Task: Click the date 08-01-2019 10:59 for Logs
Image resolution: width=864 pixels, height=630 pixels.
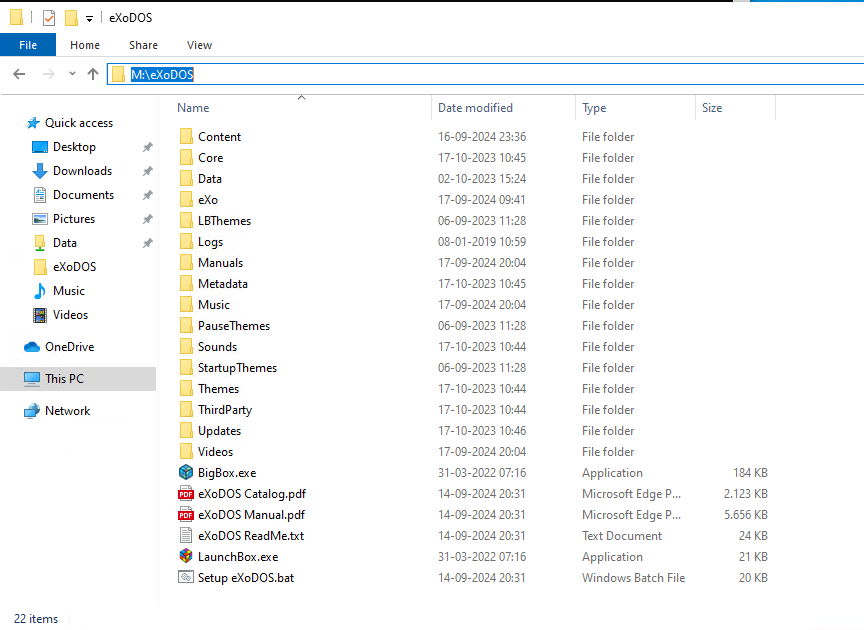Action: tap(482, 241)
